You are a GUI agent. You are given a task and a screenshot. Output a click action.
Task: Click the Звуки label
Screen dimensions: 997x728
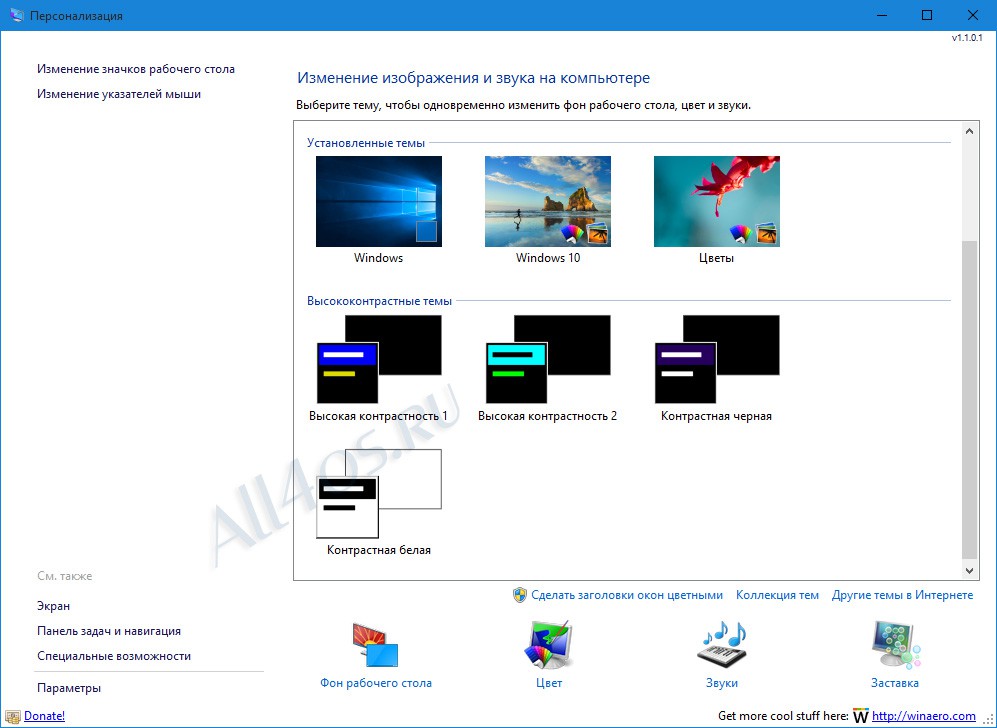click(x=722, y=683)
